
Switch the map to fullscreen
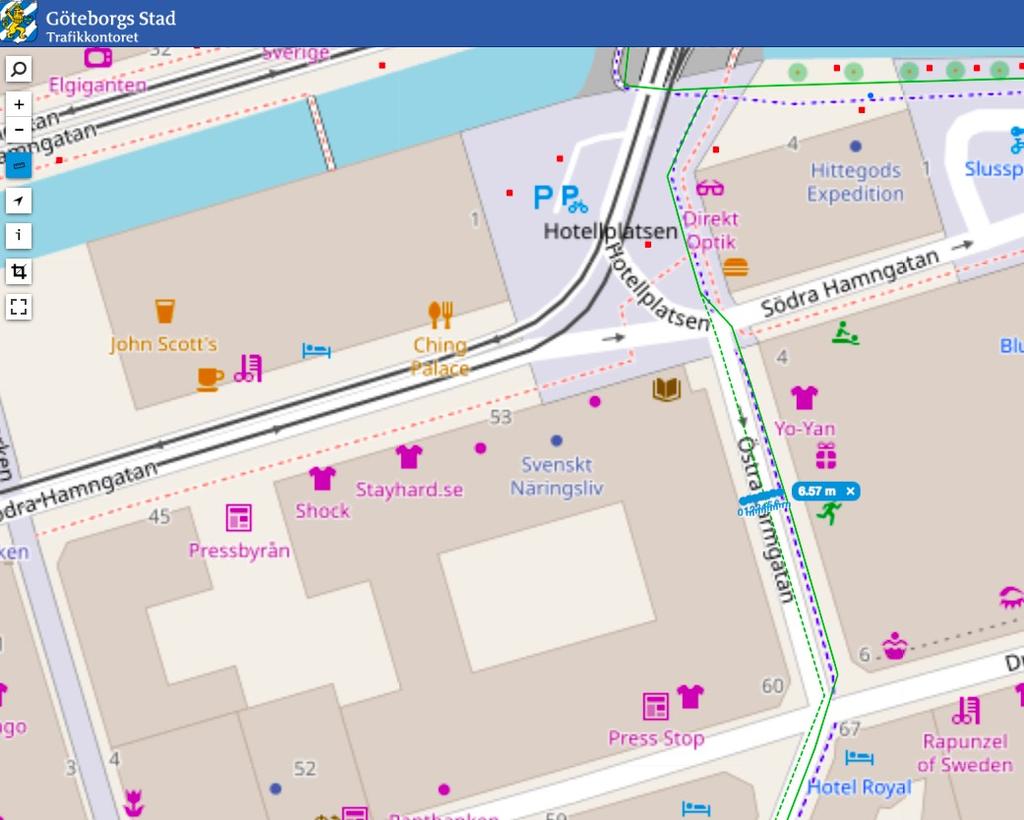(x=18, y=306)
